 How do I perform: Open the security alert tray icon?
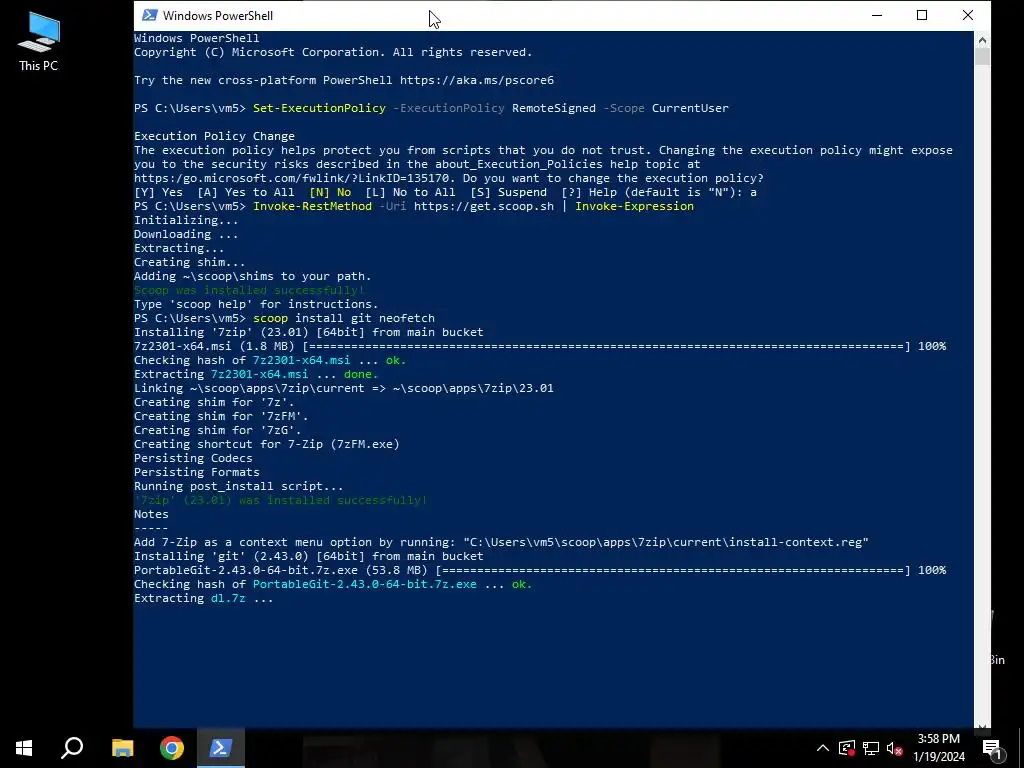(847, 748)
